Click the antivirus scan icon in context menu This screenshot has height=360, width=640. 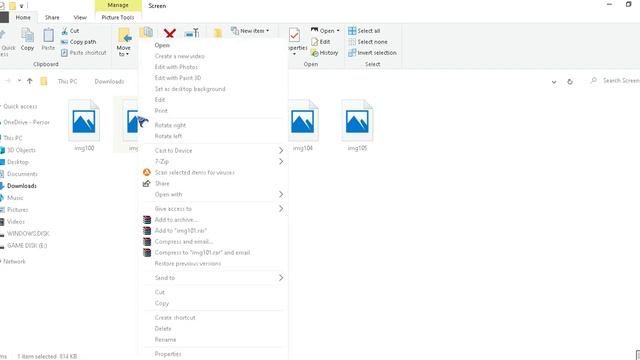(x=147, y=173)
